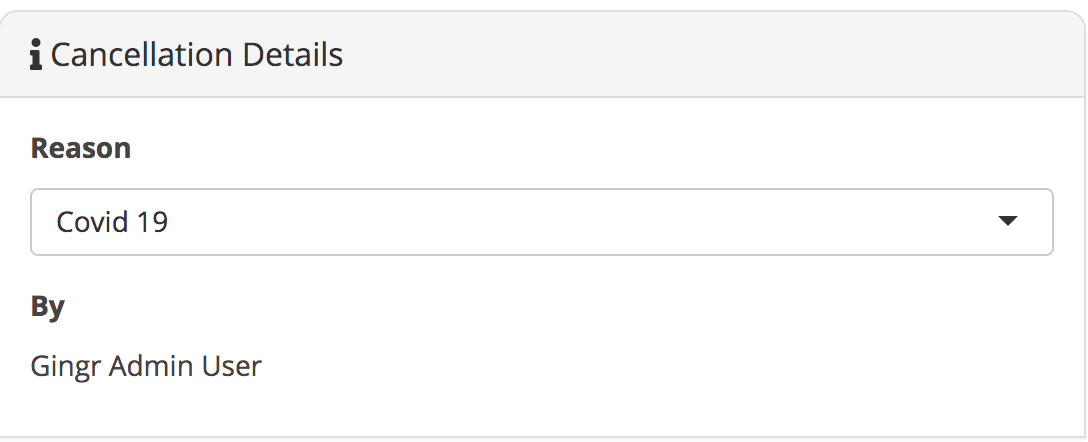The width and height of the screenshot is (1088, 442).
Task: Click the Gingr Admin User name
Action: 146,366
